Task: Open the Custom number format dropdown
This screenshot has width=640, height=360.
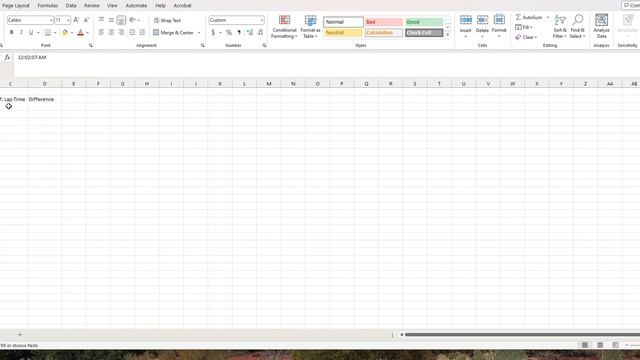Action: [x=261, y=20]
